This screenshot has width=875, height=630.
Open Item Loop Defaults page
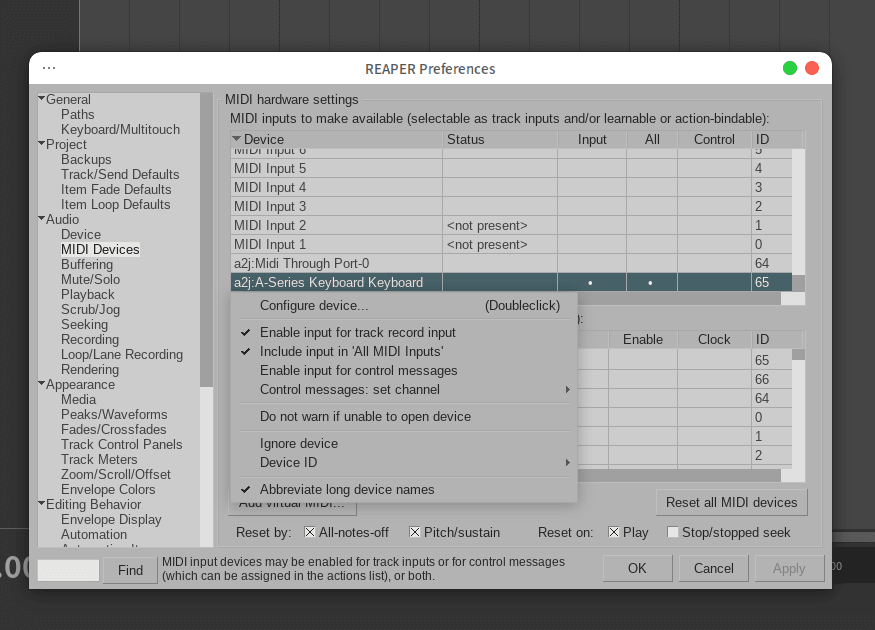[x=116, y=205]
